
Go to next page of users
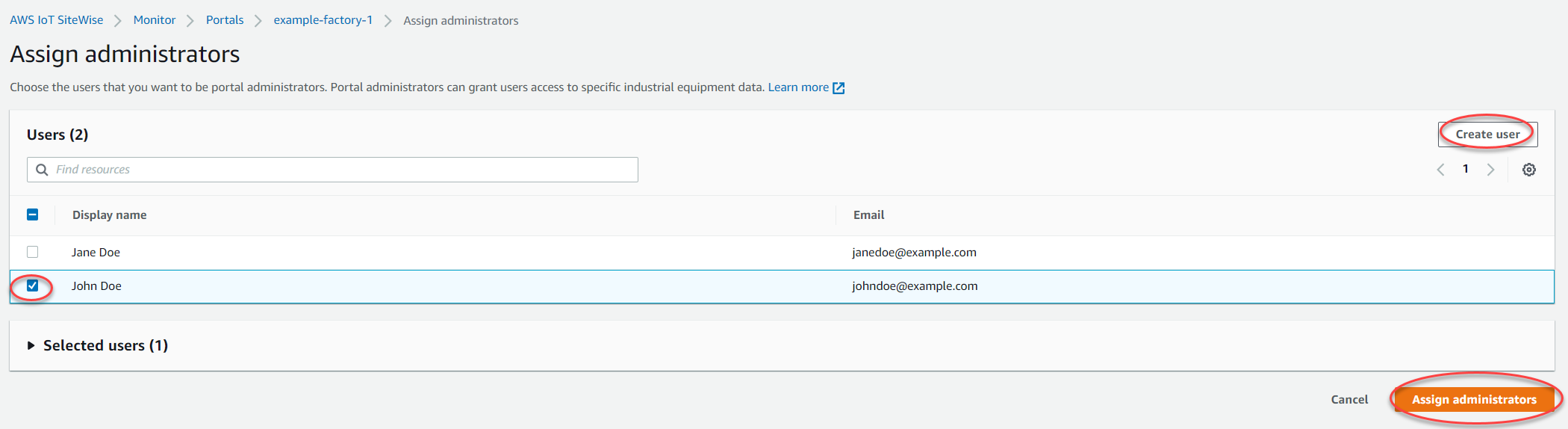pyautogui.click(x=1490, y=170)
